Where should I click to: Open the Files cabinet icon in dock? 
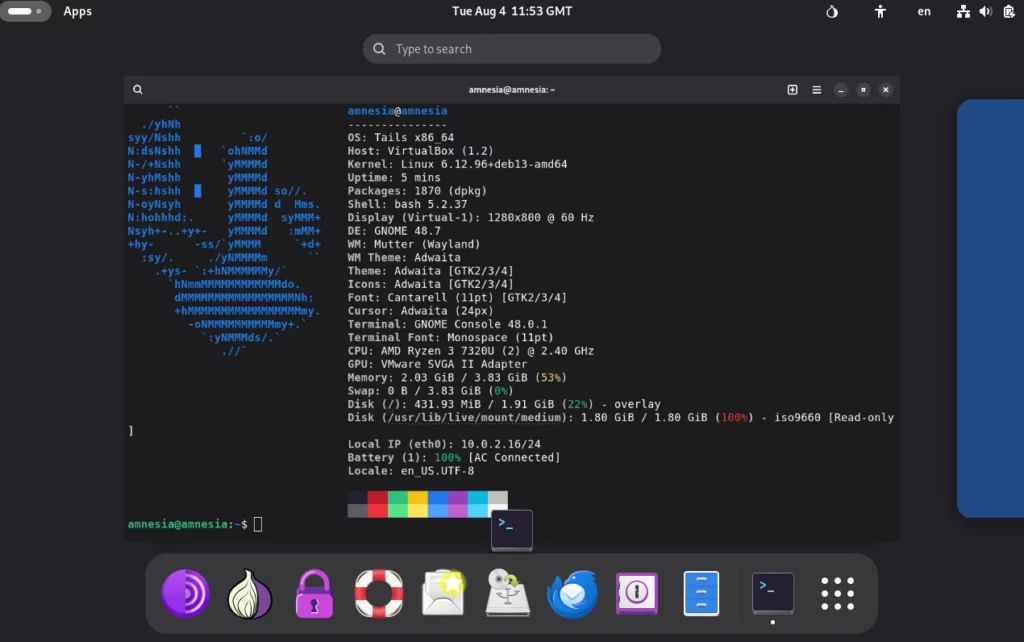point(701,593)
